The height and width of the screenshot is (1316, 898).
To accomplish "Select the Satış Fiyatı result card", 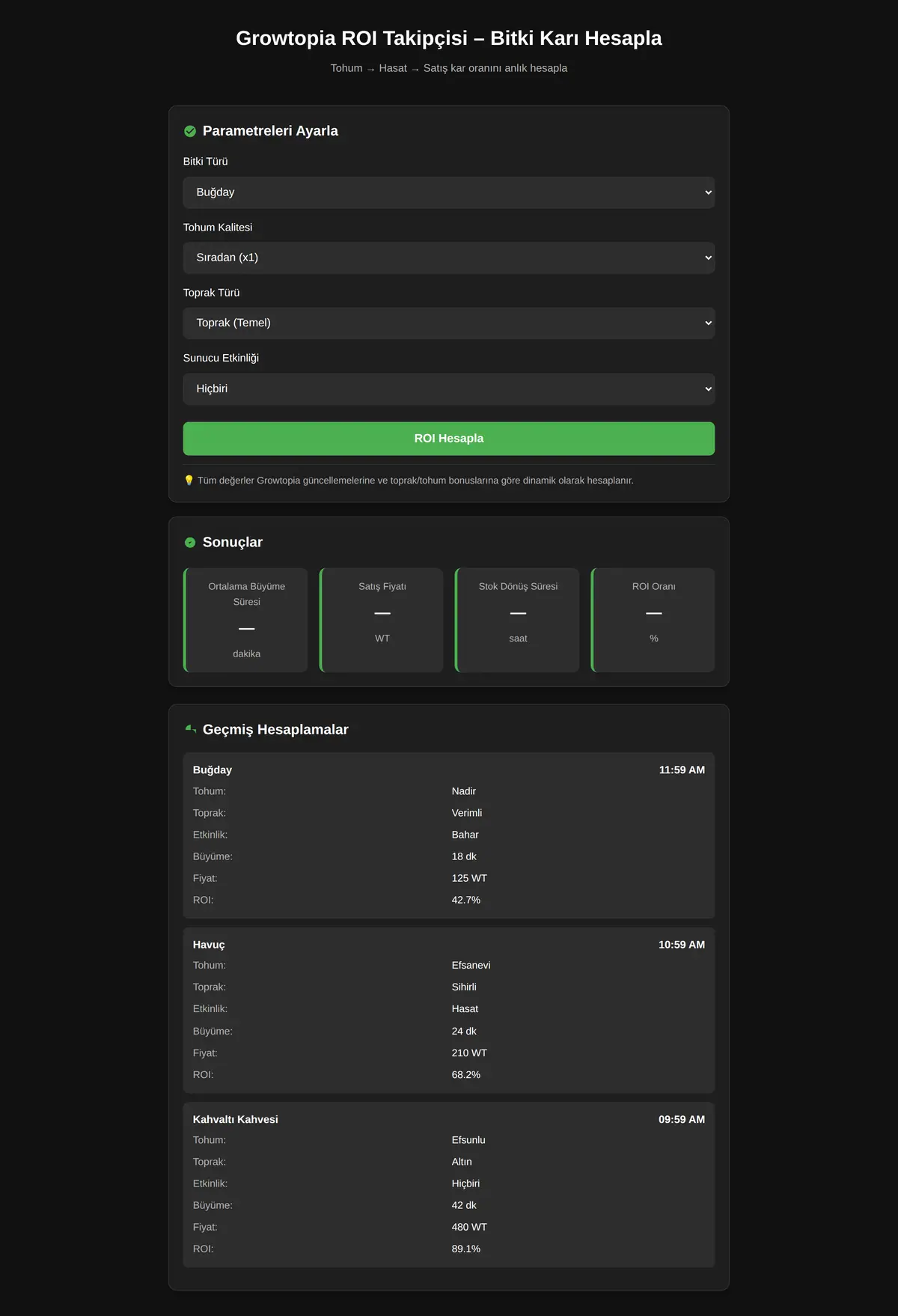I will (x=382, y=620).
